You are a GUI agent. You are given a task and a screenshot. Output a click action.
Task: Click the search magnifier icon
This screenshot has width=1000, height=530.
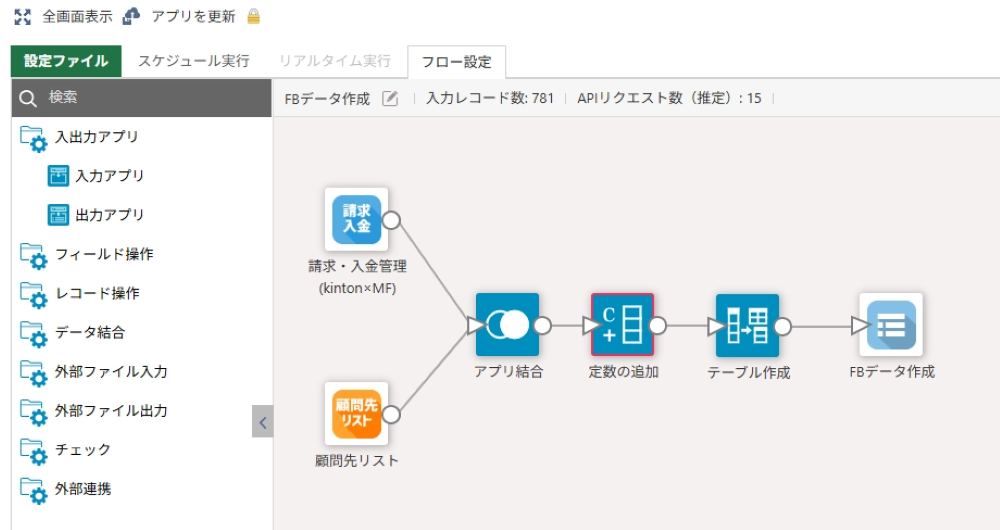(27, 98)
